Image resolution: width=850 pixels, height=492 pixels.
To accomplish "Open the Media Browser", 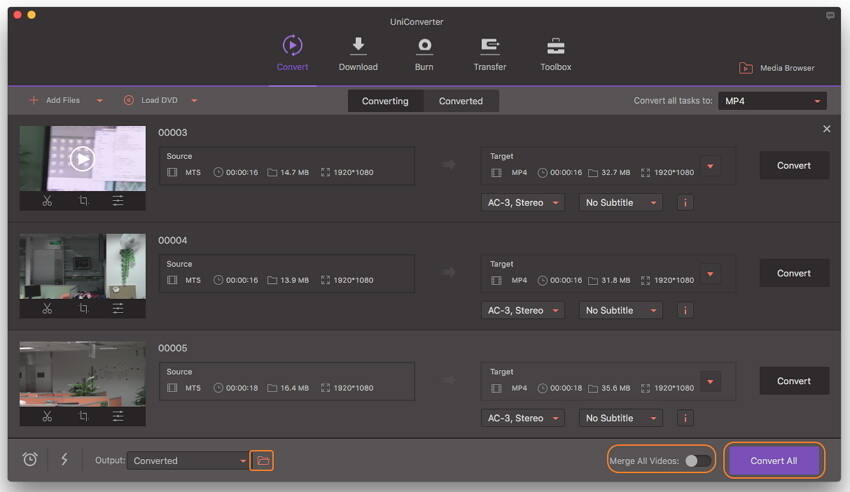I will point(776,68).
